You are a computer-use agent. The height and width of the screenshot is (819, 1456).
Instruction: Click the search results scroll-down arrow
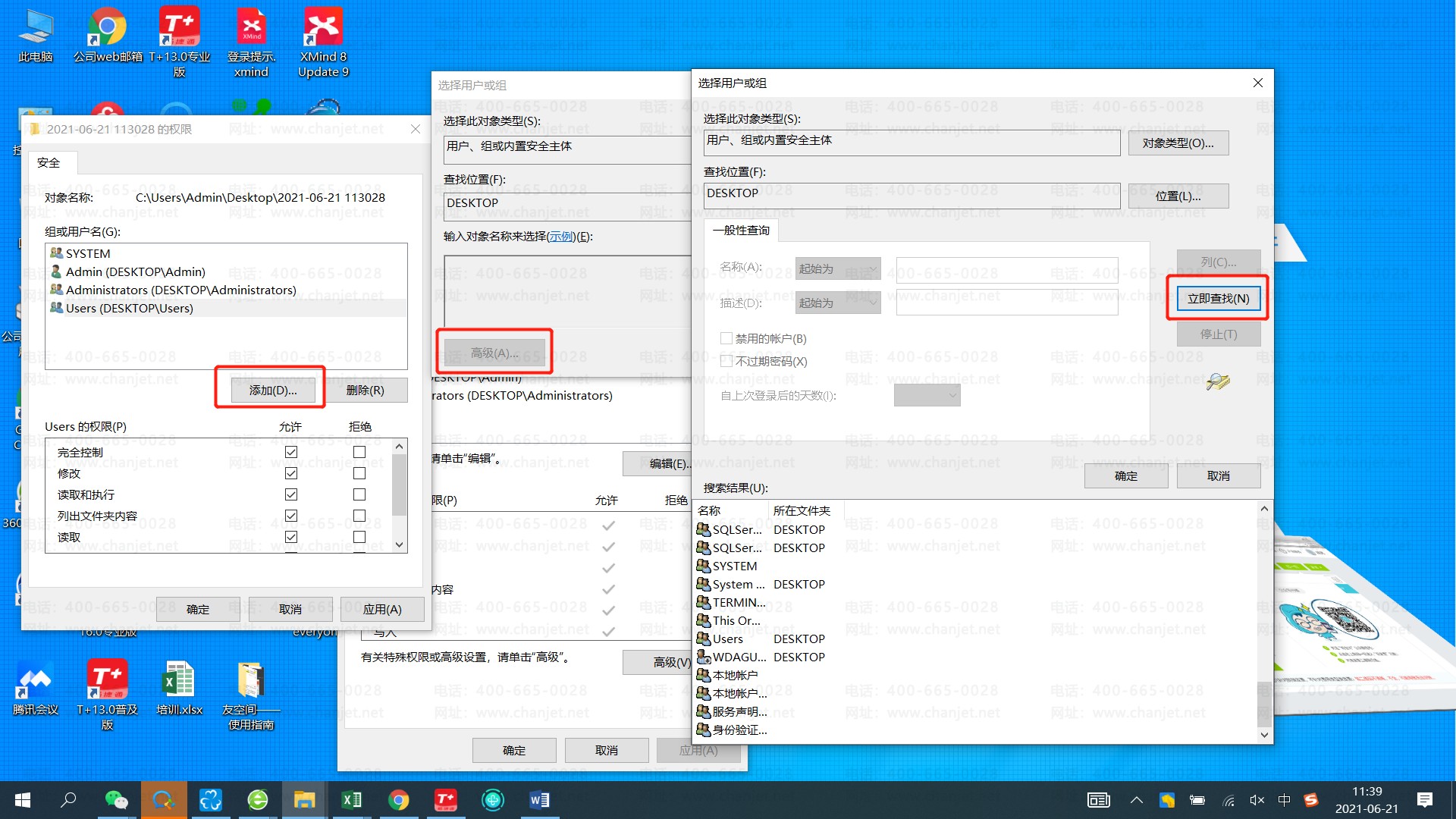pyautogui.click(x=1264, y=734)
